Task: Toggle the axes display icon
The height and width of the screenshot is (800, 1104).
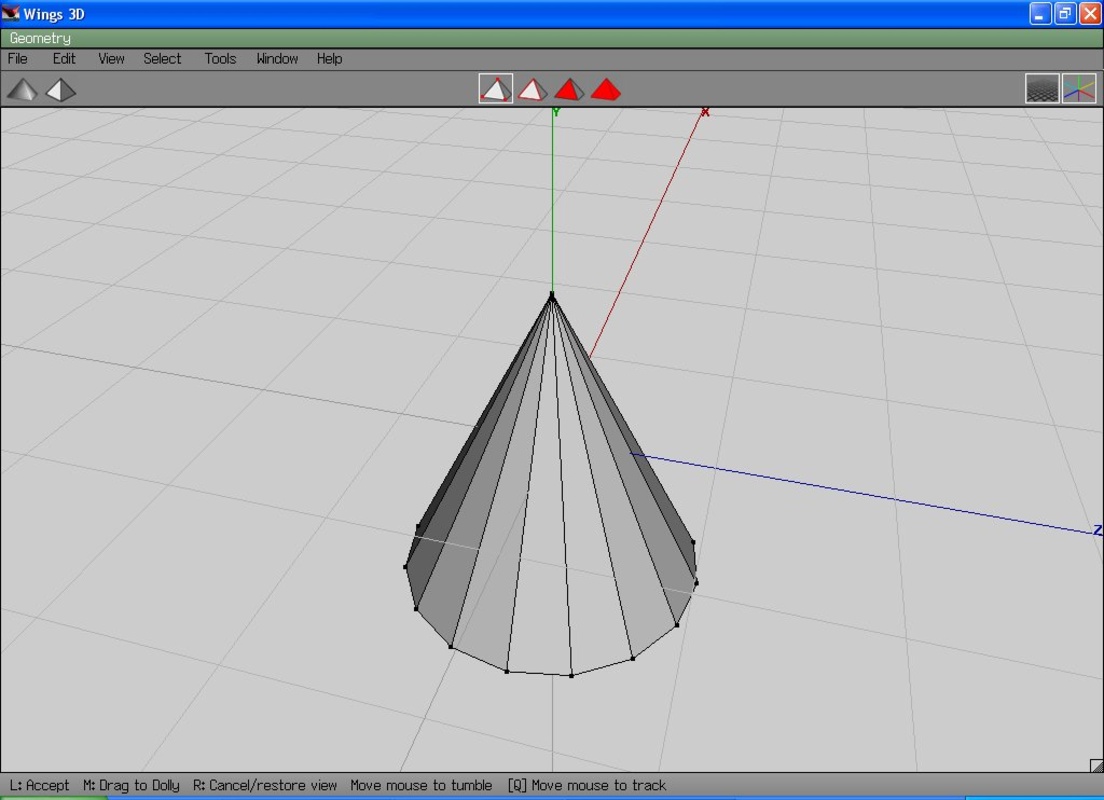Action: [1079, 89]
